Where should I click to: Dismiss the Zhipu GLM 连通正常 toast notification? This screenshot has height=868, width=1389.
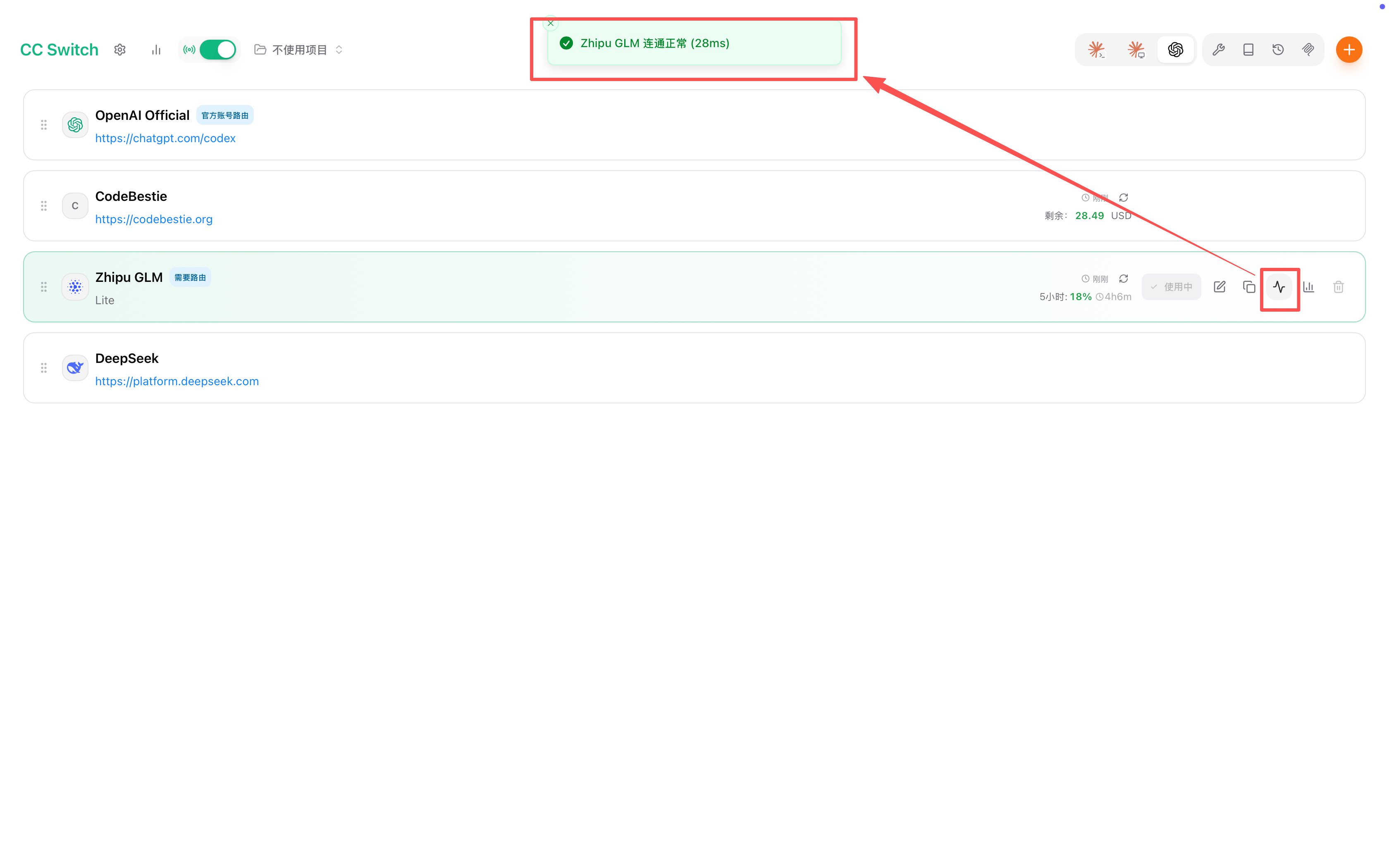[x=551, y=24]
